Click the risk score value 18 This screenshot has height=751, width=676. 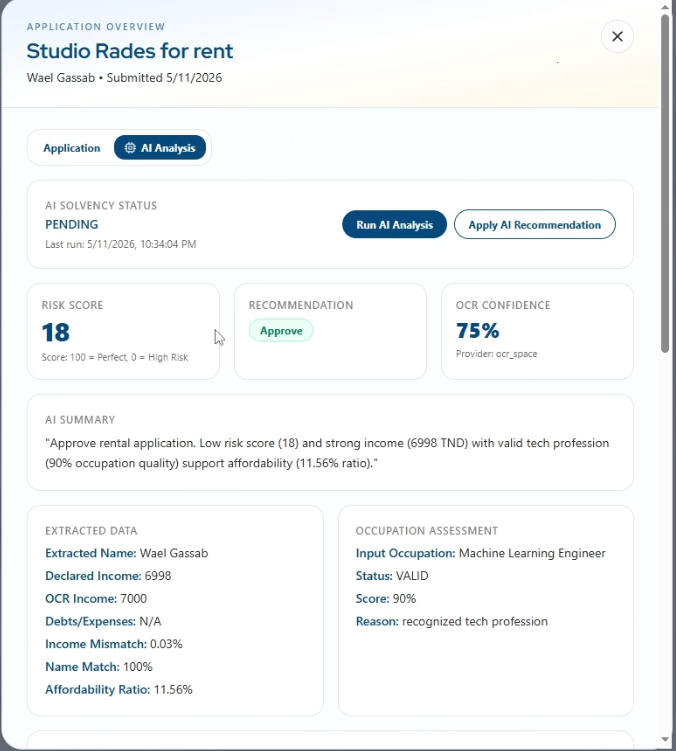(56, 332)
